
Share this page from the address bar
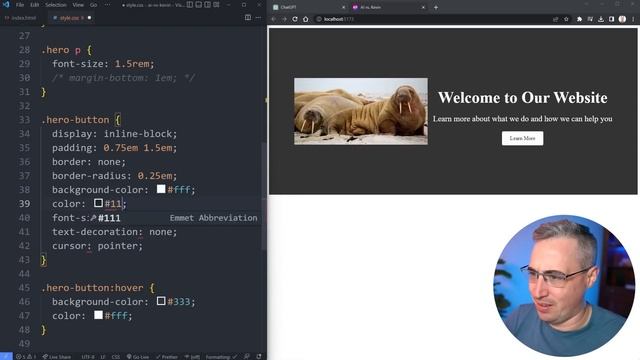pyautogui.click(x=556, y=19)
